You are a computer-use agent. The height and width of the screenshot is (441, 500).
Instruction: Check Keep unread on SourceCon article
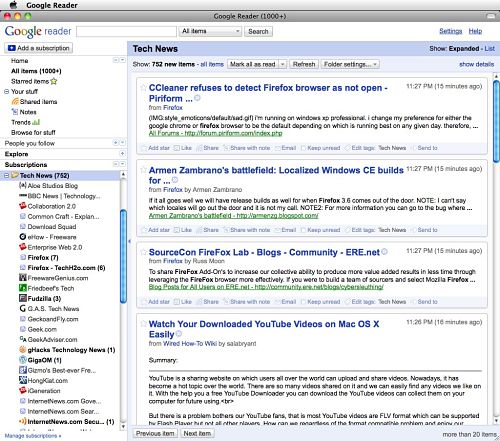click(320, 302)
